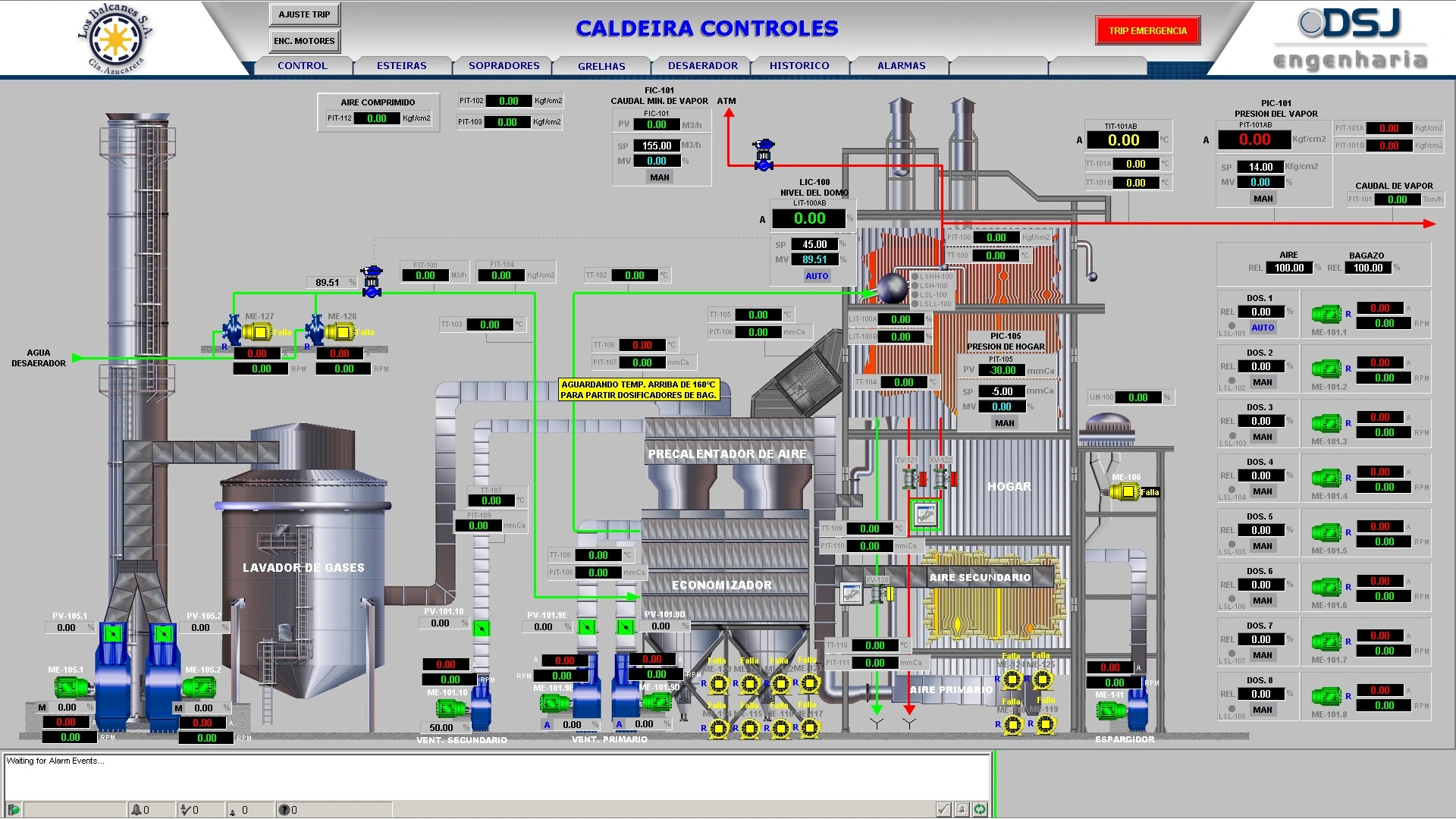1456x819 pixels.
Task: Toggle DOS. 5 MAN mode button
Action: [1263, 546]
